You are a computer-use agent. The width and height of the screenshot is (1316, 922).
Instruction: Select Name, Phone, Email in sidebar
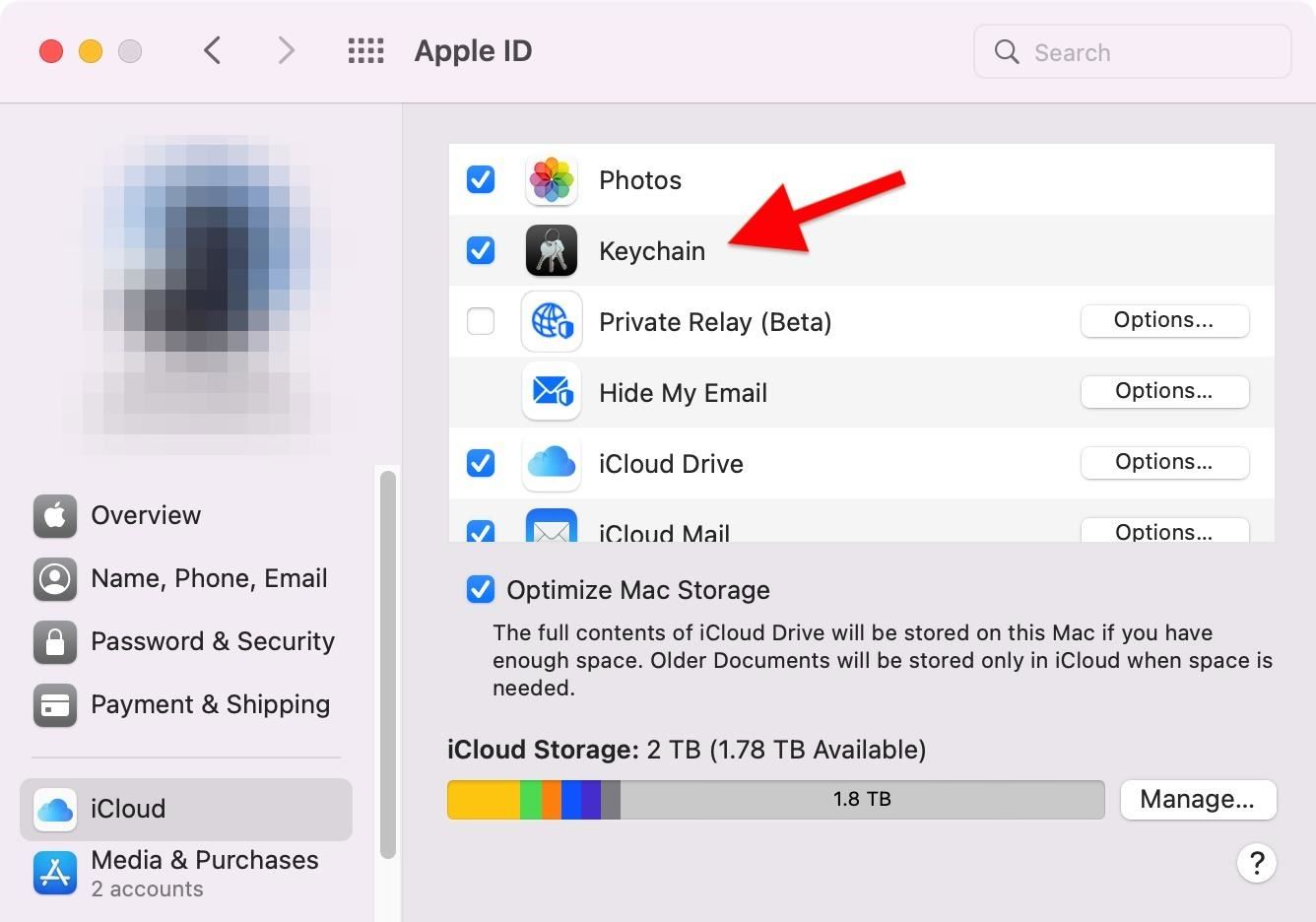click(x=186, y=578)
